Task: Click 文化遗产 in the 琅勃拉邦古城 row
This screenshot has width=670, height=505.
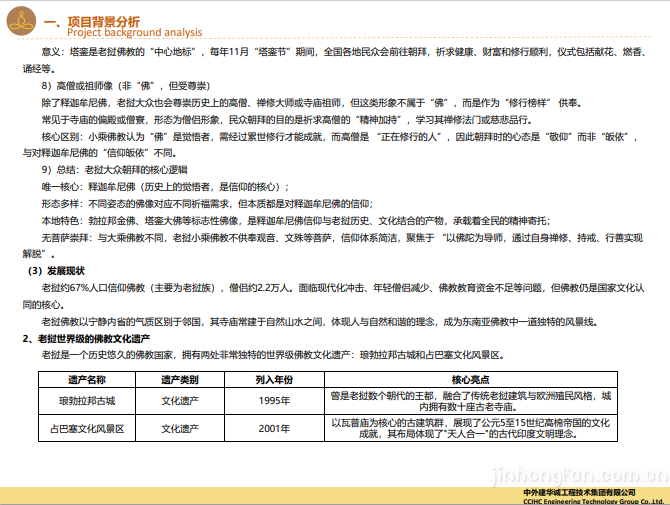Action: coord(180,400)
